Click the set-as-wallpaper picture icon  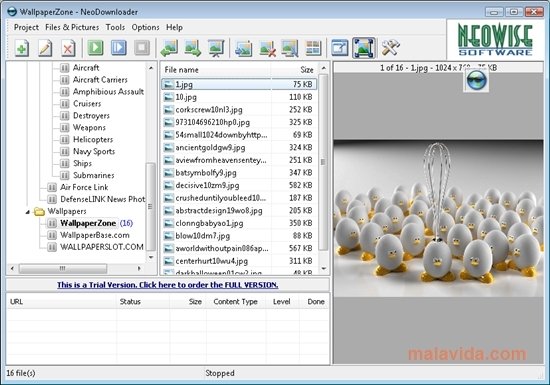pyautogui.click(x=244, y=48)
